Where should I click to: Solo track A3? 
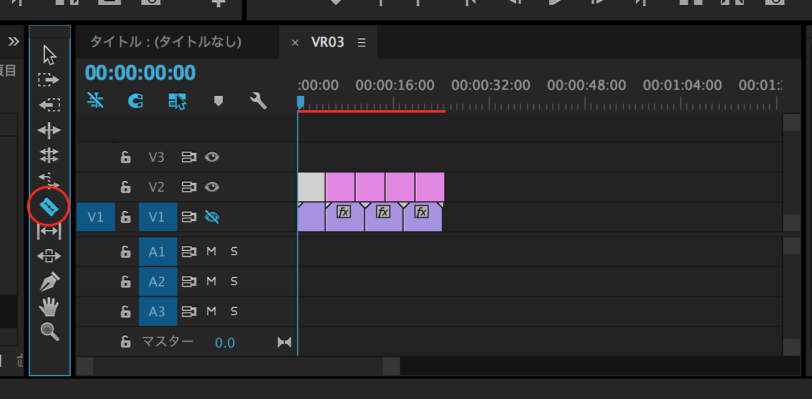tap(234, 312)
